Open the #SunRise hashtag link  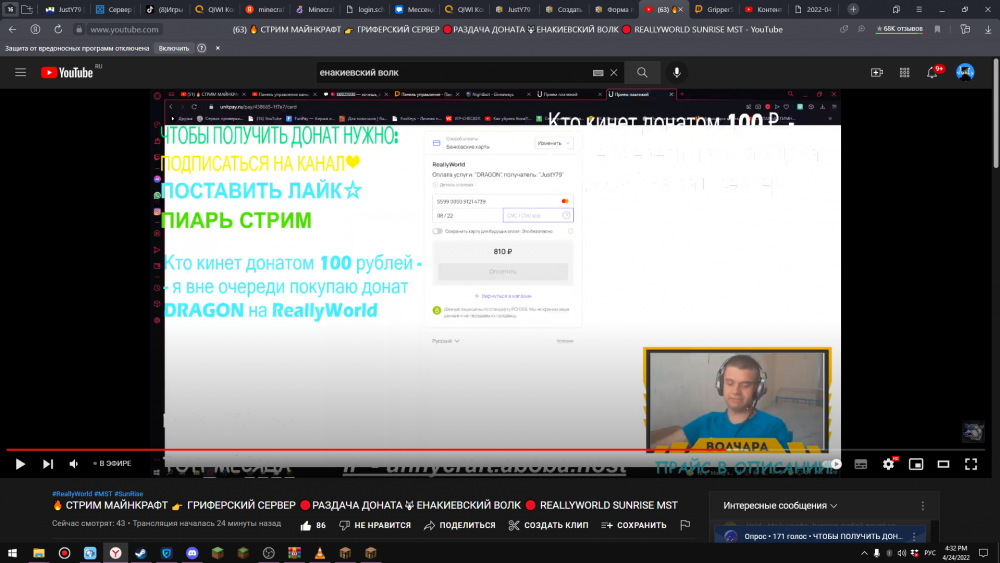point(129,494)
